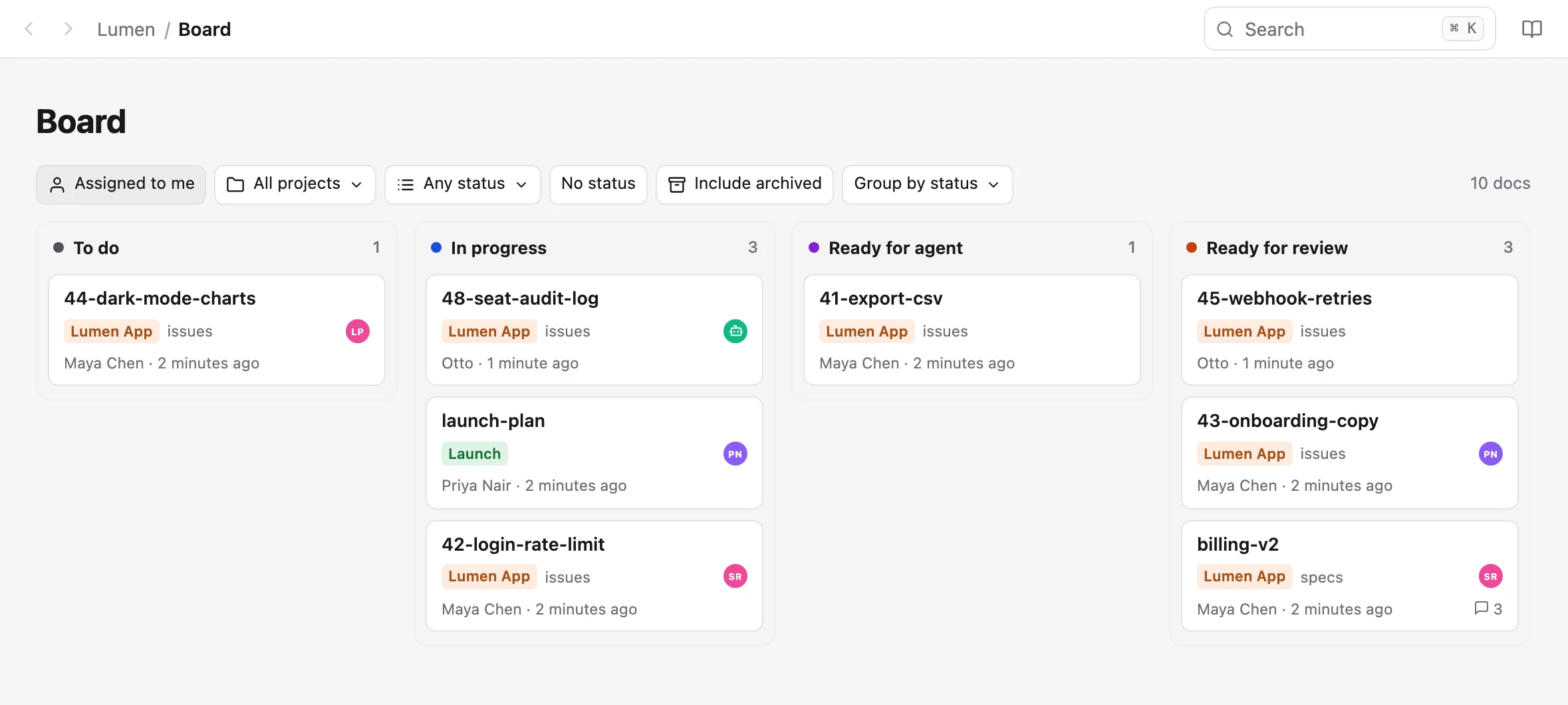Open the billing-v2 card

(1350, 576)
